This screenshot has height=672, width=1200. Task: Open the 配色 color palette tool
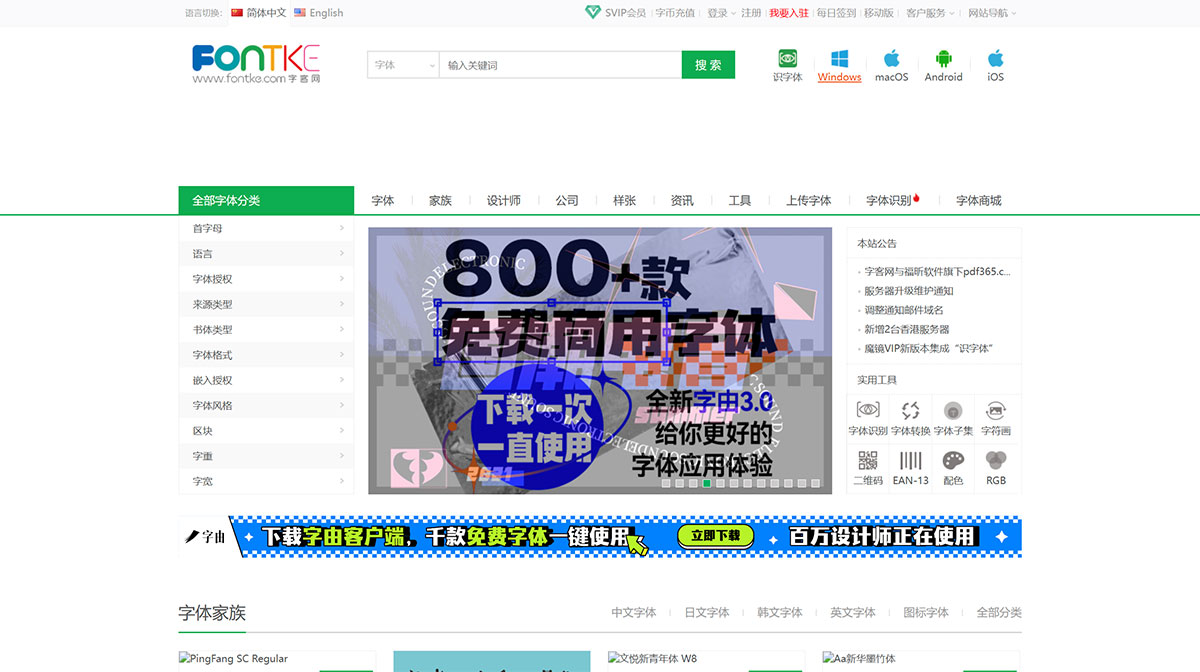[952, 466]
